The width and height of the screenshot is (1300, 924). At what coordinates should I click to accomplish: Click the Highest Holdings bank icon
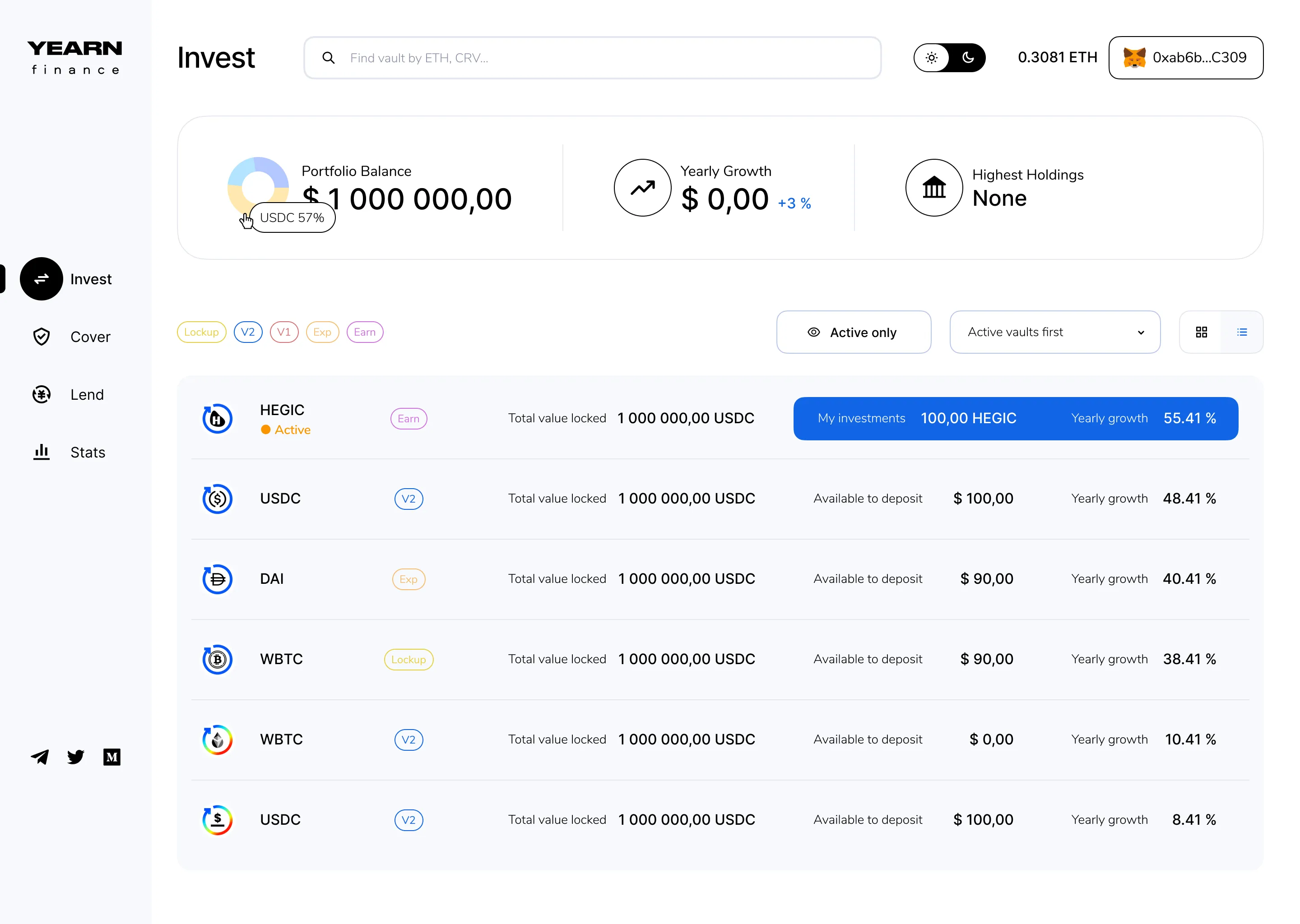pos(933,188)
